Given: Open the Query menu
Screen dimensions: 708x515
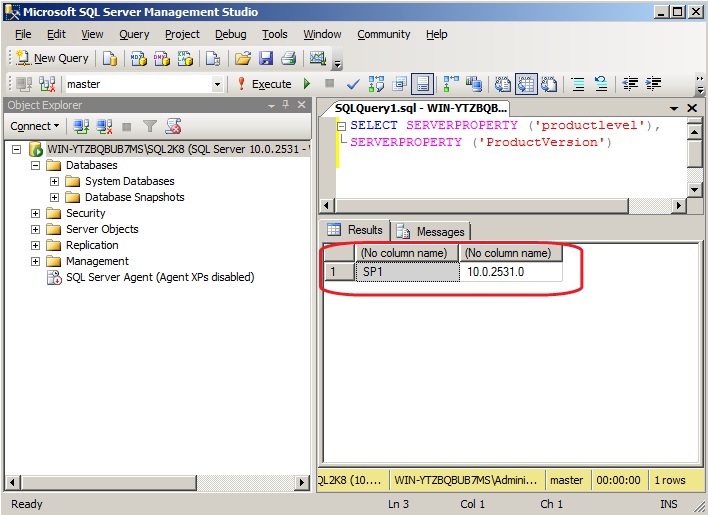Looking at the screenshot, I should tap(134, 34).
